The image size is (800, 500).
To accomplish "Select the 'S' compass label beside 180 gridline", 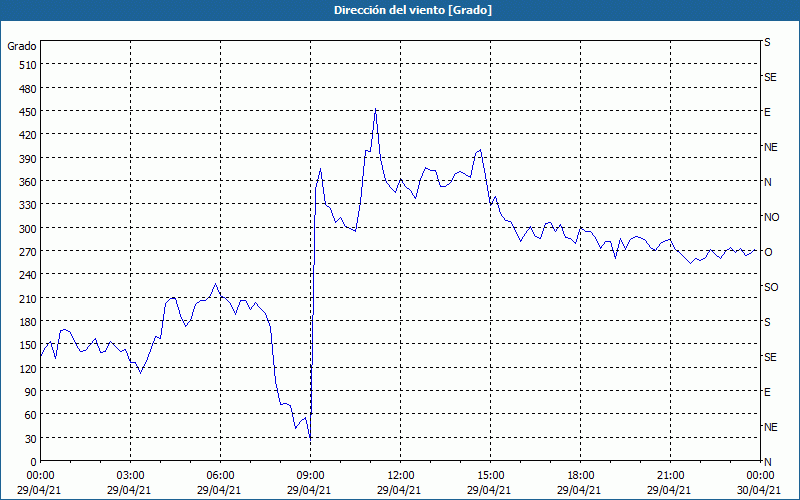I will pyautogui.click(x=767, y=322).
